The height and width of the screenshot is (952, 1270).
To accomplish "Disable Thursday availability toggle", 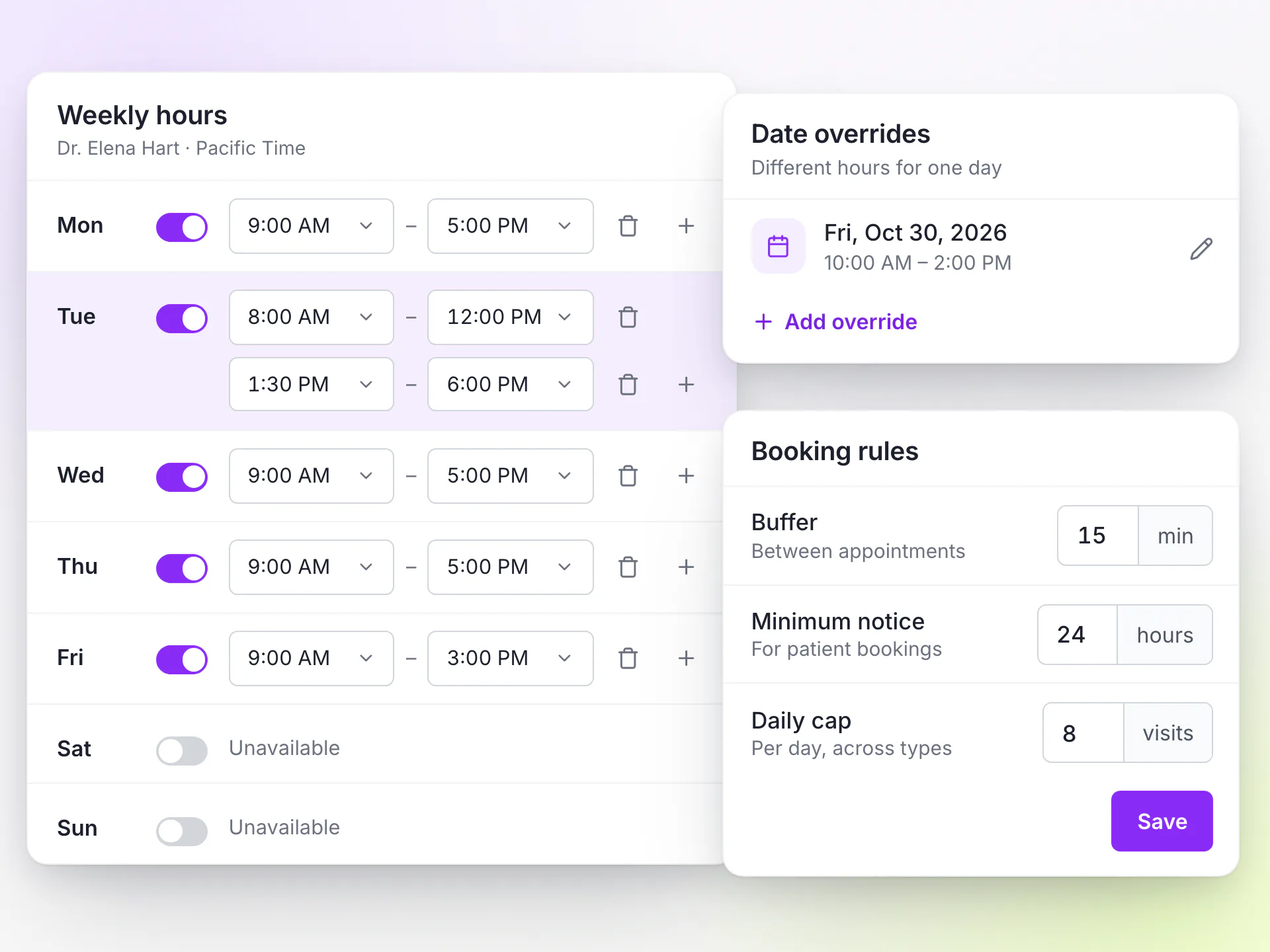I will point(182,568).
